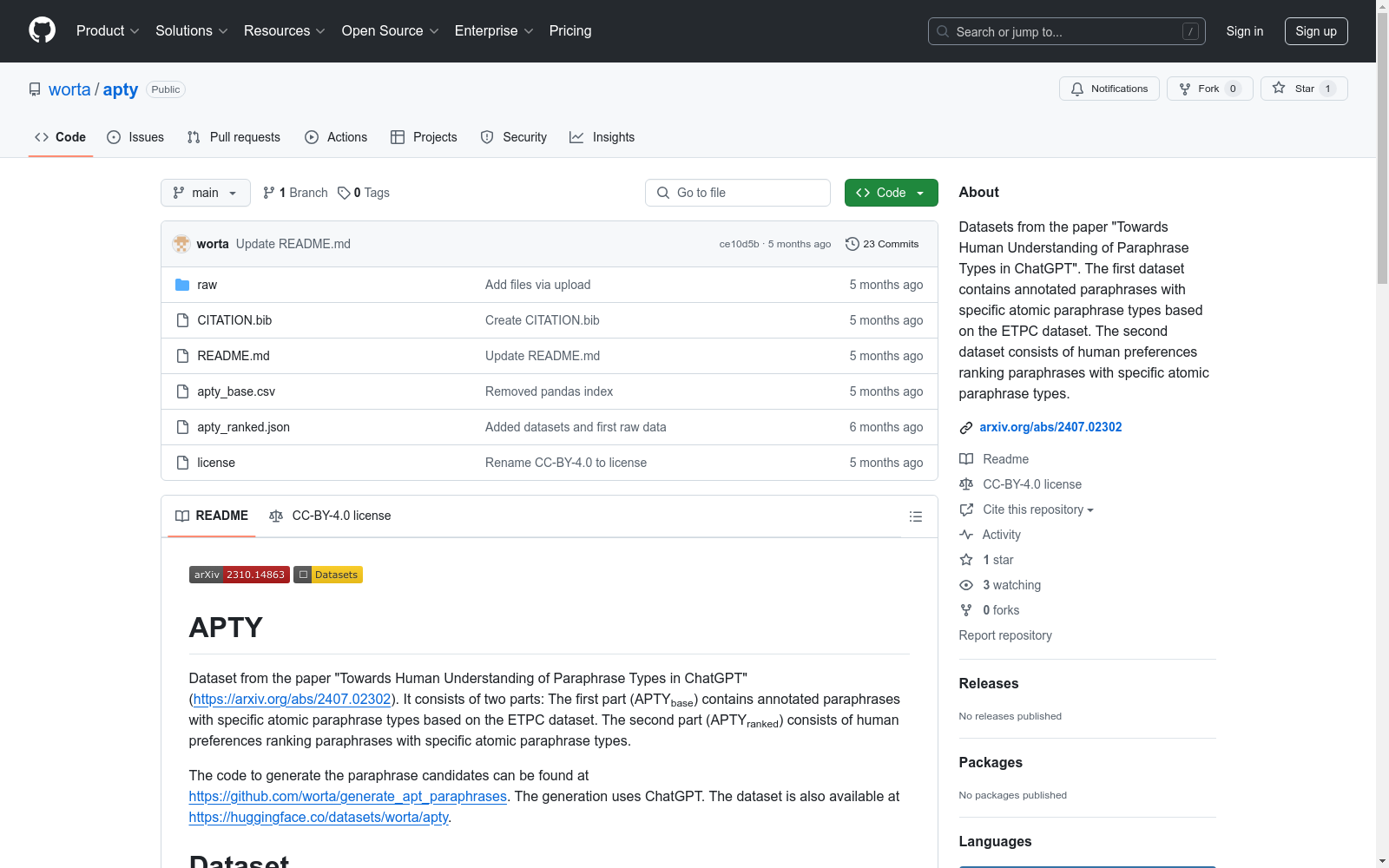
Task: Open the Update README.md latest commit message
Action: (x=293, y=244)
